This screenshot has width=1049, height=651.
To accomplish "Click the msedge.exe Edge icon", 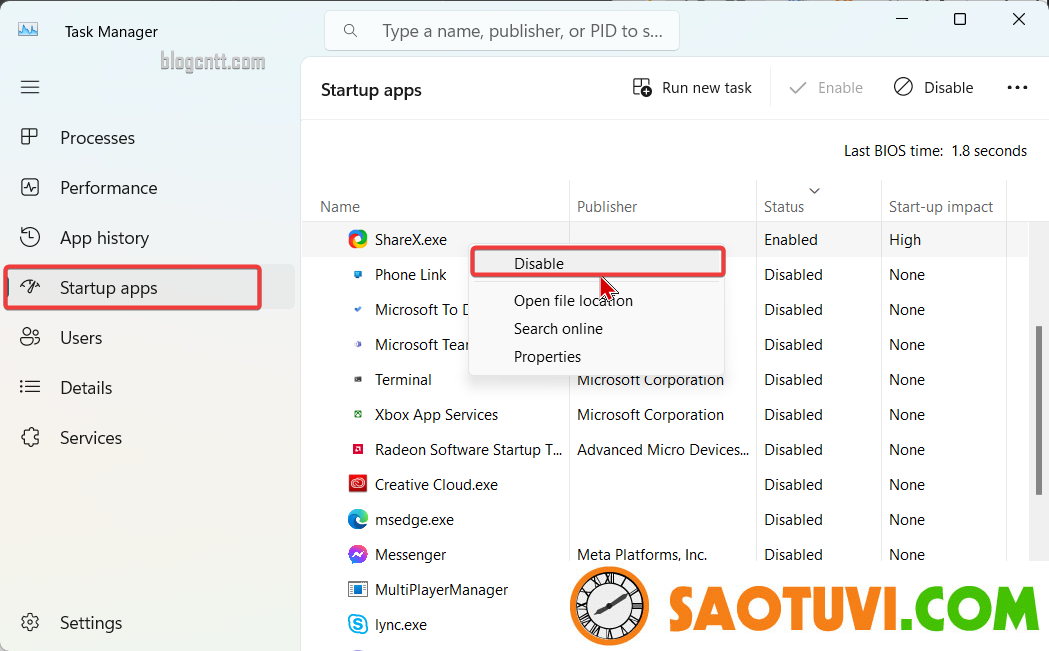I will (358, 519).
